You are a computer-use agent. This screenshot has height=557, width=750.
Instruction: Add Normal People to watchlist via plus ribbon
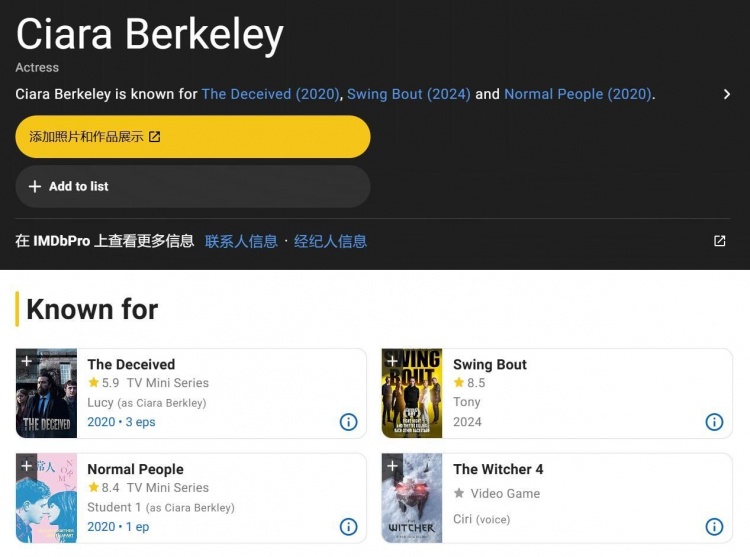coord(27,466)
